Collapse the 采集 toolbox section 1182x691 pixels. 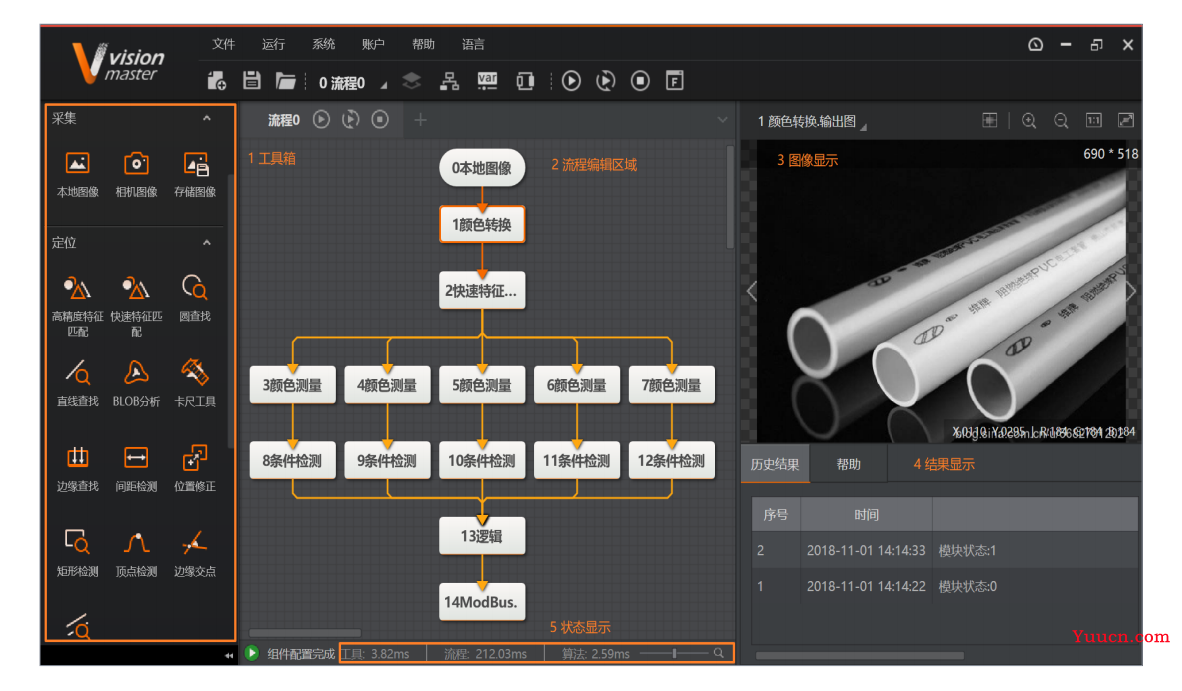(x=207, y=118)
